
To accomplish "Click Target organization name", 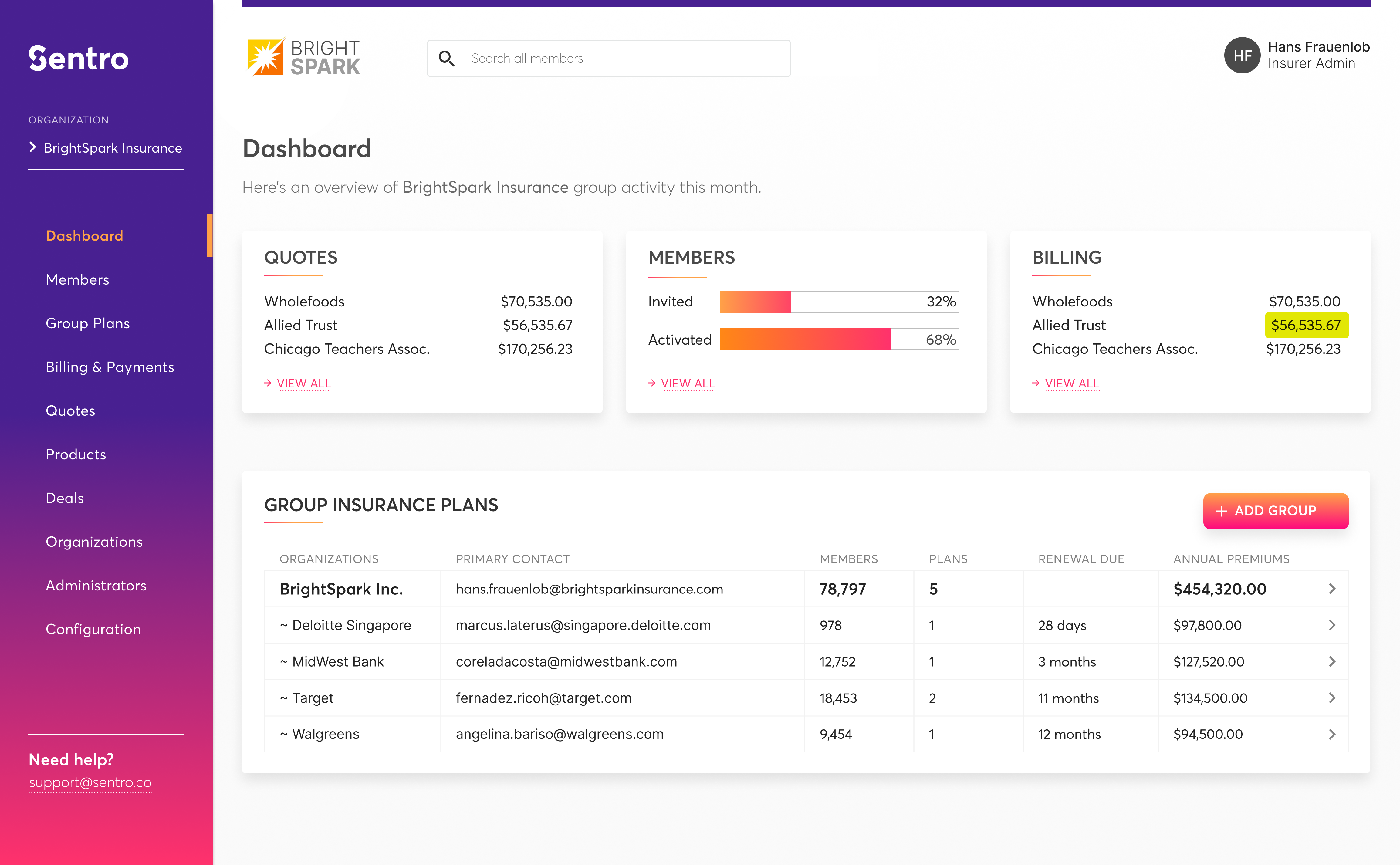I will pyautogui.click(x=307, y=698).
